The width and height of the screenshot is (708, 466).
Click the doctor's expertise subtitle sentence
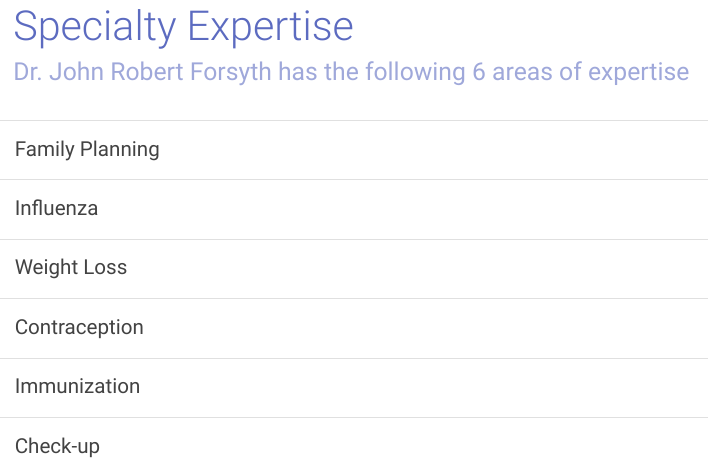(350, 73)
